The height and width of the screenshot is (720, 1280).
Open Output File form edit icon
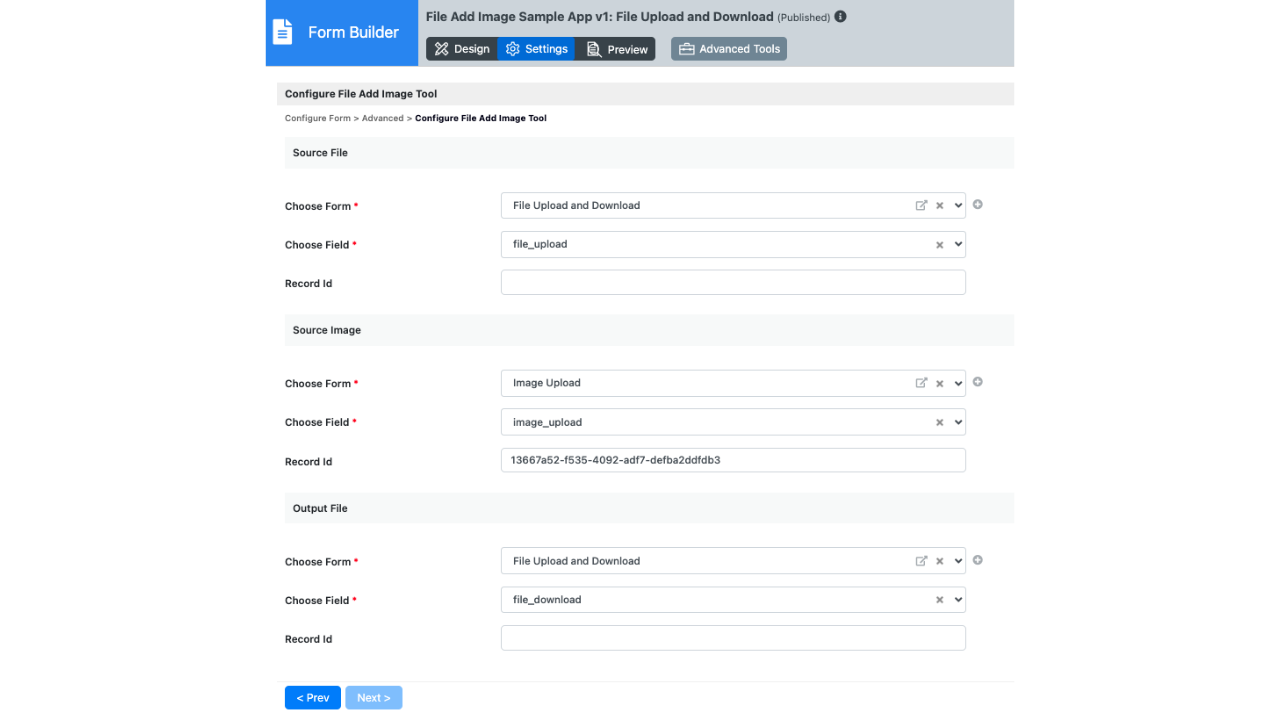(x=921, y=561)
